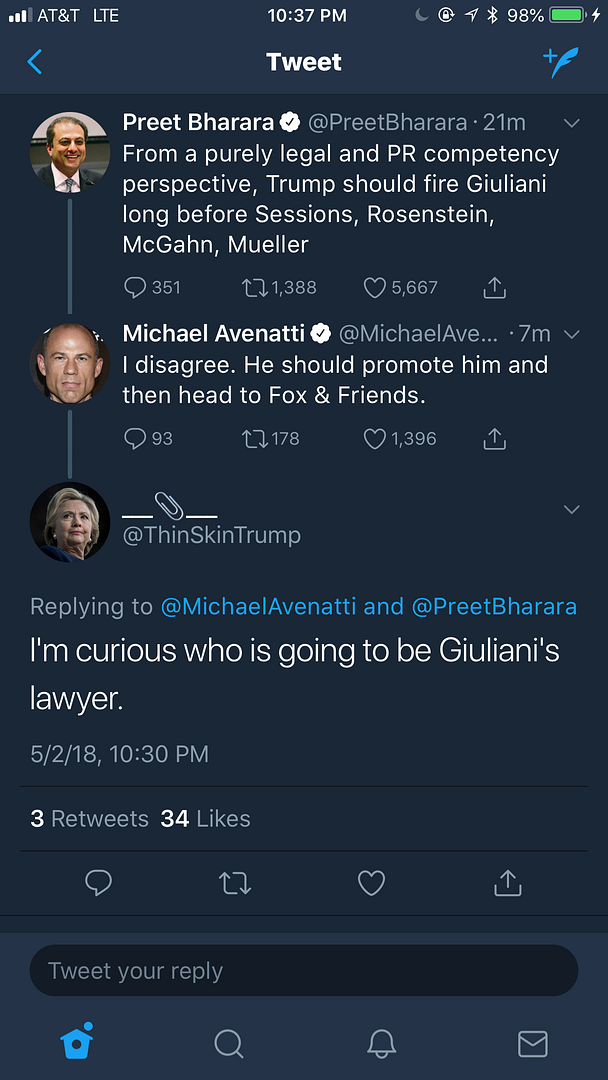Like Michael Avenatti's tweet

coord(375,438)
